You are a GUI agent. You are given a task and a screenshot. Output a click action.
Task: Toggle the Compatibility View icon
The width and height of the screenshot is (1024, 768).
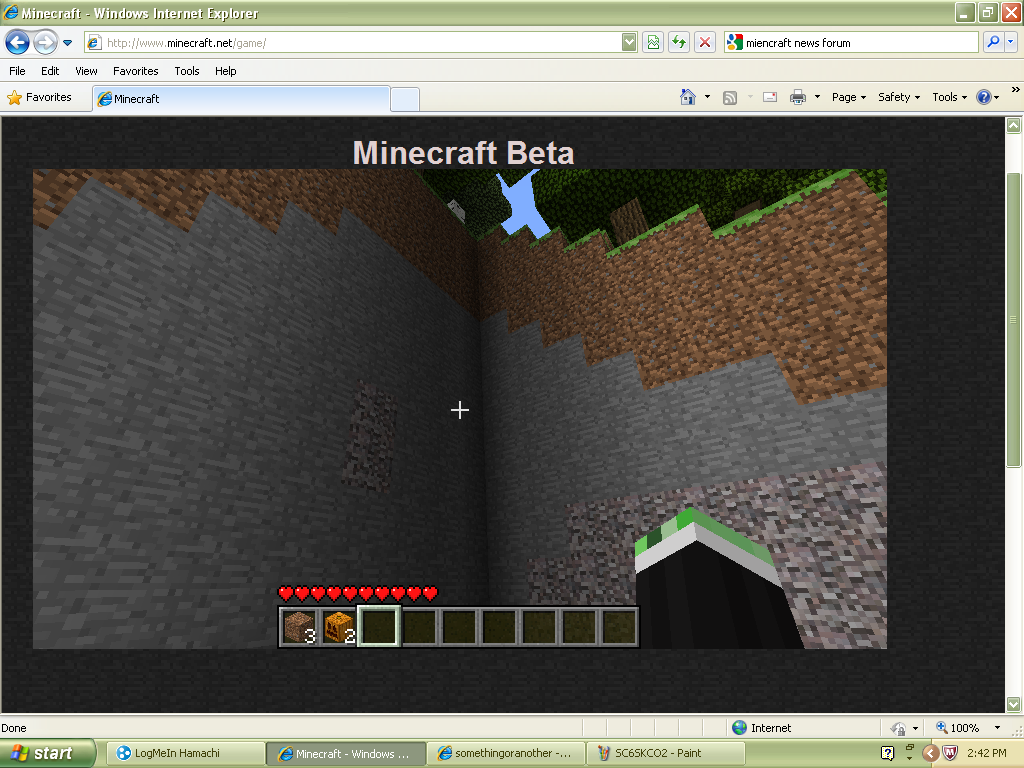click(653, 43)
